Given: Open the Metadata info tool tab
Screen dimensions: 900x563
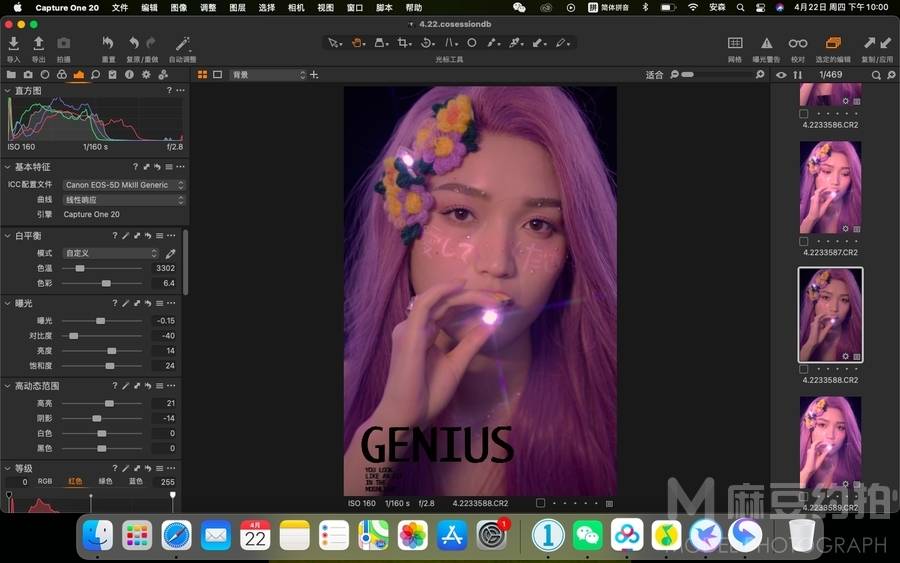Looking at the screenshot, I should [129, 75].
